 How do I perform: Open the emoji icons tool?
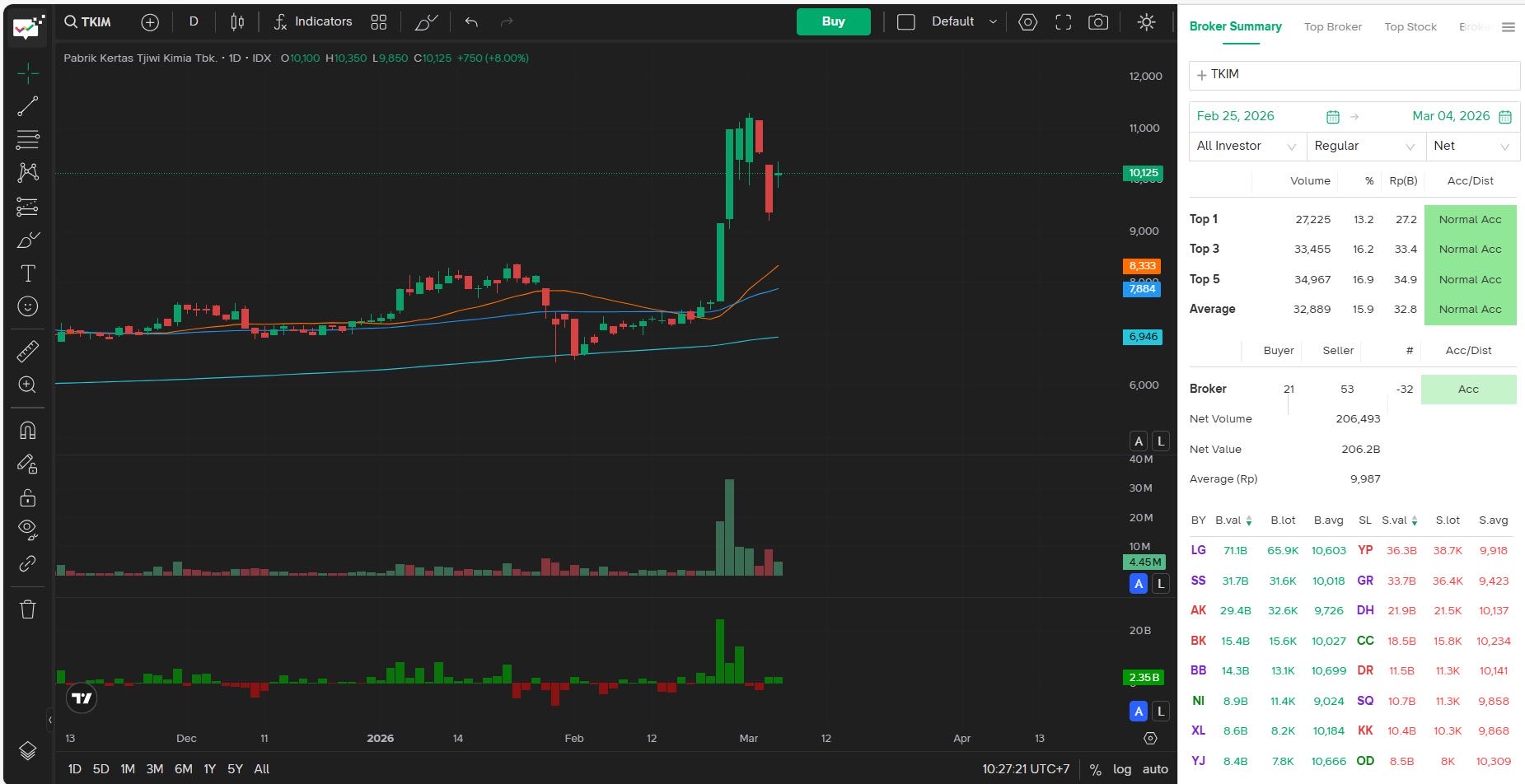28,306
